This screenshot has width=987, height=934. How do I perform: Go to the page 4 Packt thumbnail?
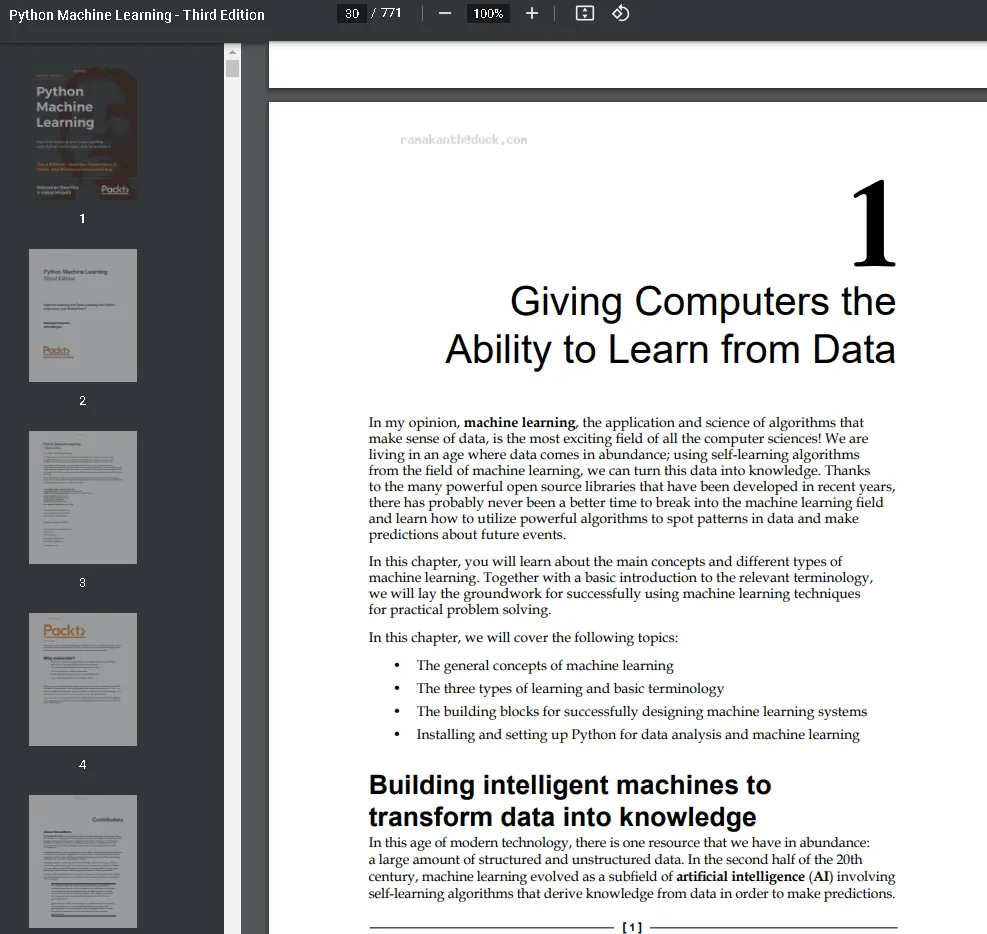tap(83, 679)
